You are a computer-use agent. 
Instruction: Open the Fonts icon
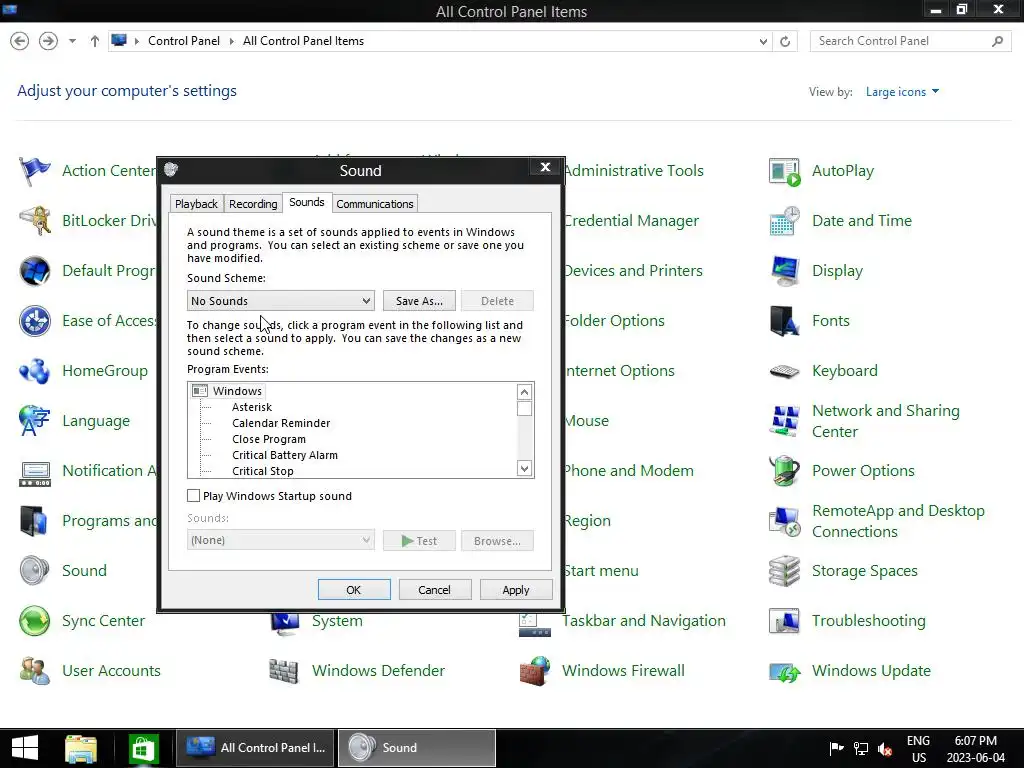click(784, 321)
